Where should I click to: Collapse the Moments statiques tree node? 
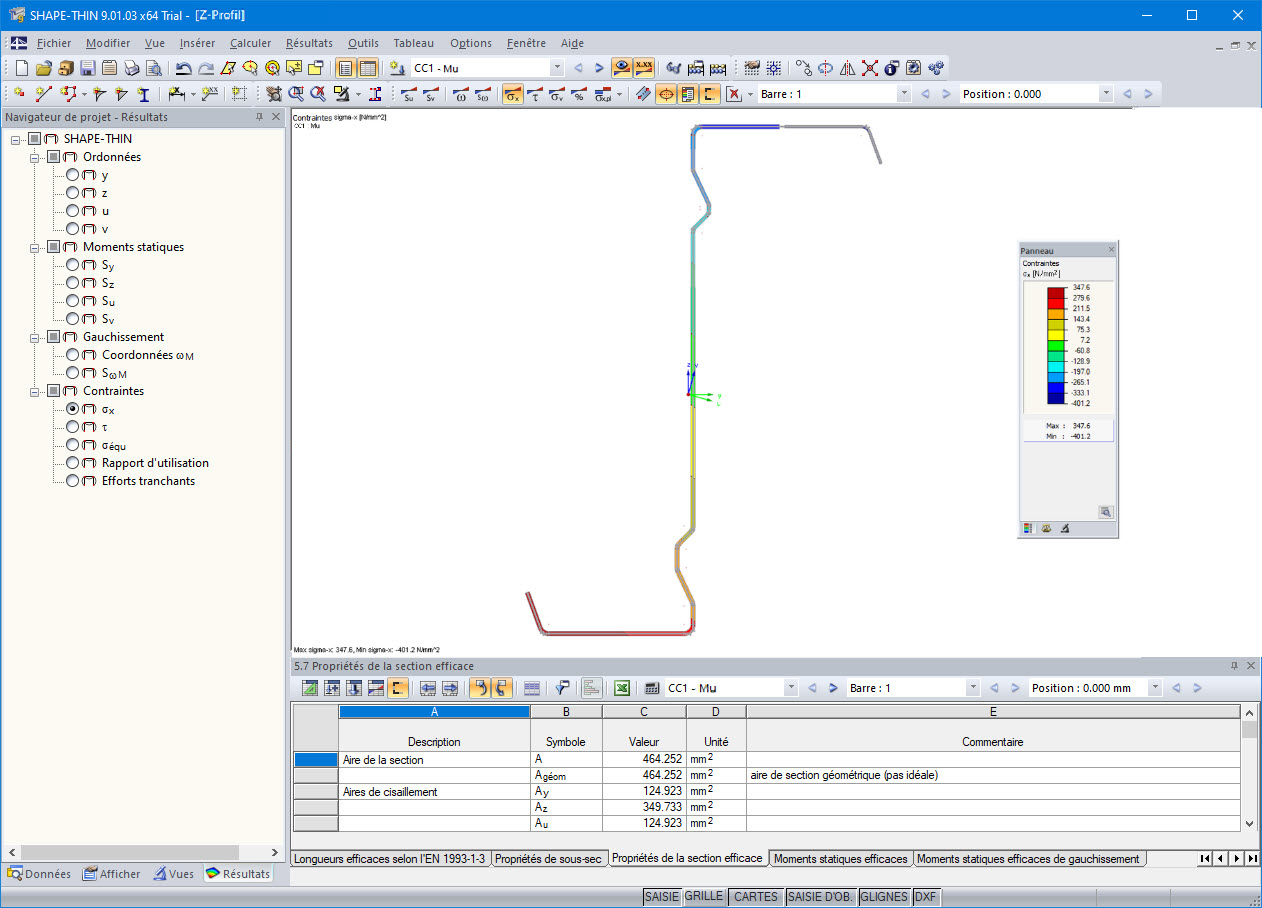(35, 247)
